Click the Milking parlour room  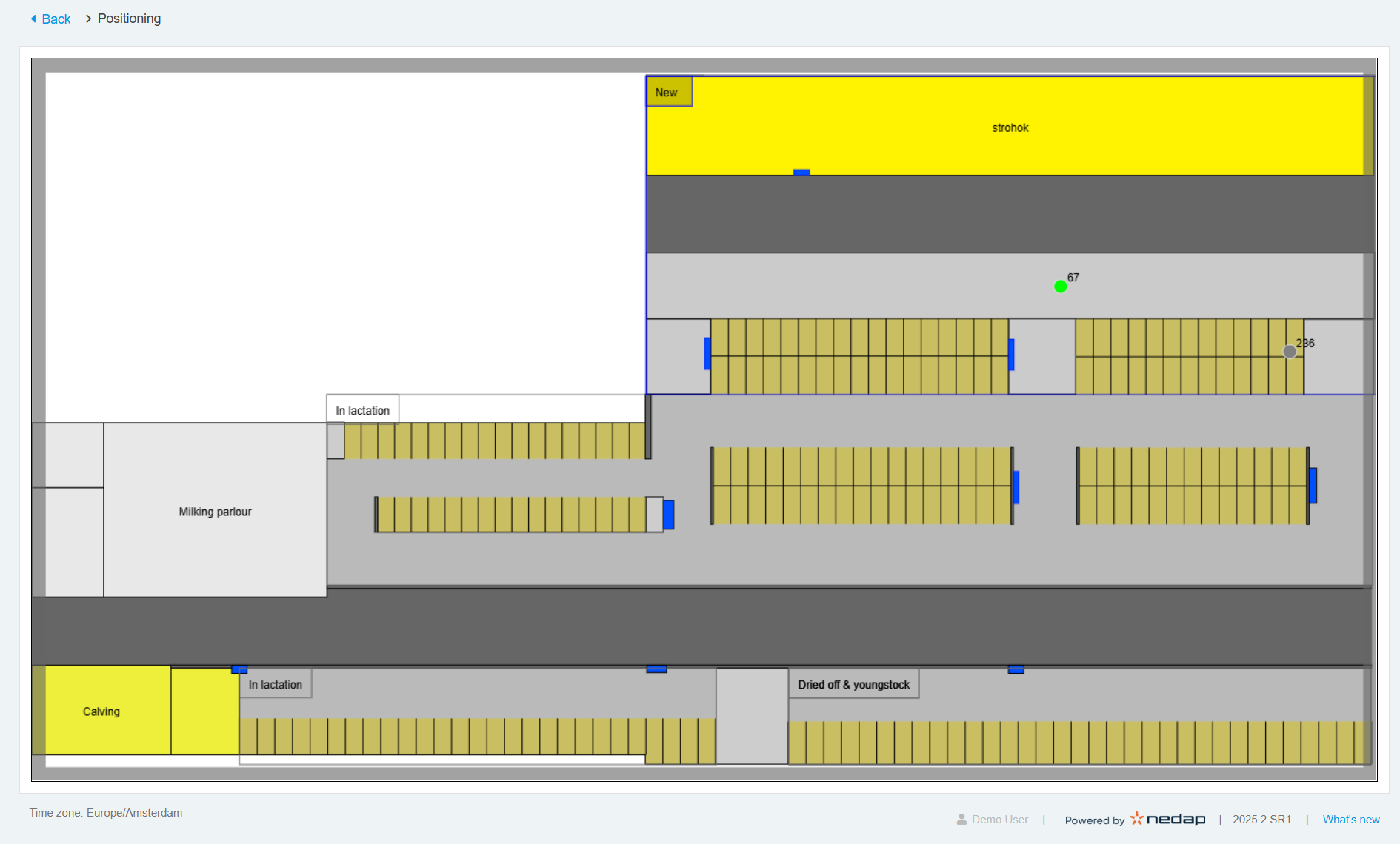215,510
